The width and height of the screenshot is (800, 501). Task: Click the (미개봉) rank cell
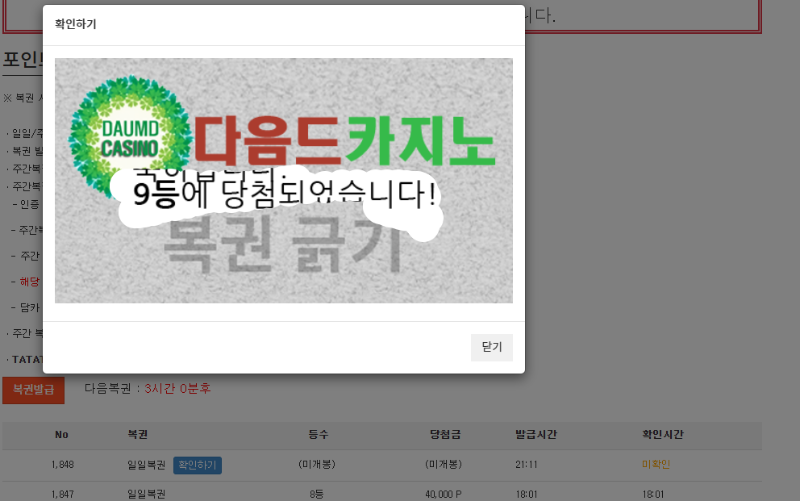pyautogui.click(x=317, y=465)
